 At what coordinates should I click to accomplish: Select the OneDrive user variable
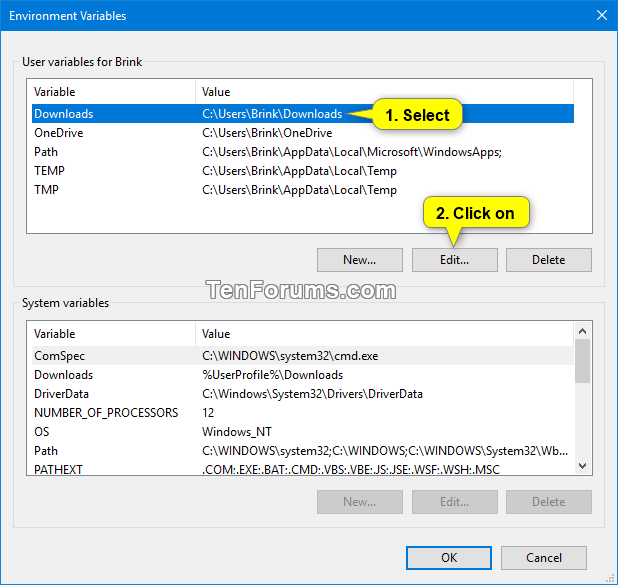coord(303,133)
